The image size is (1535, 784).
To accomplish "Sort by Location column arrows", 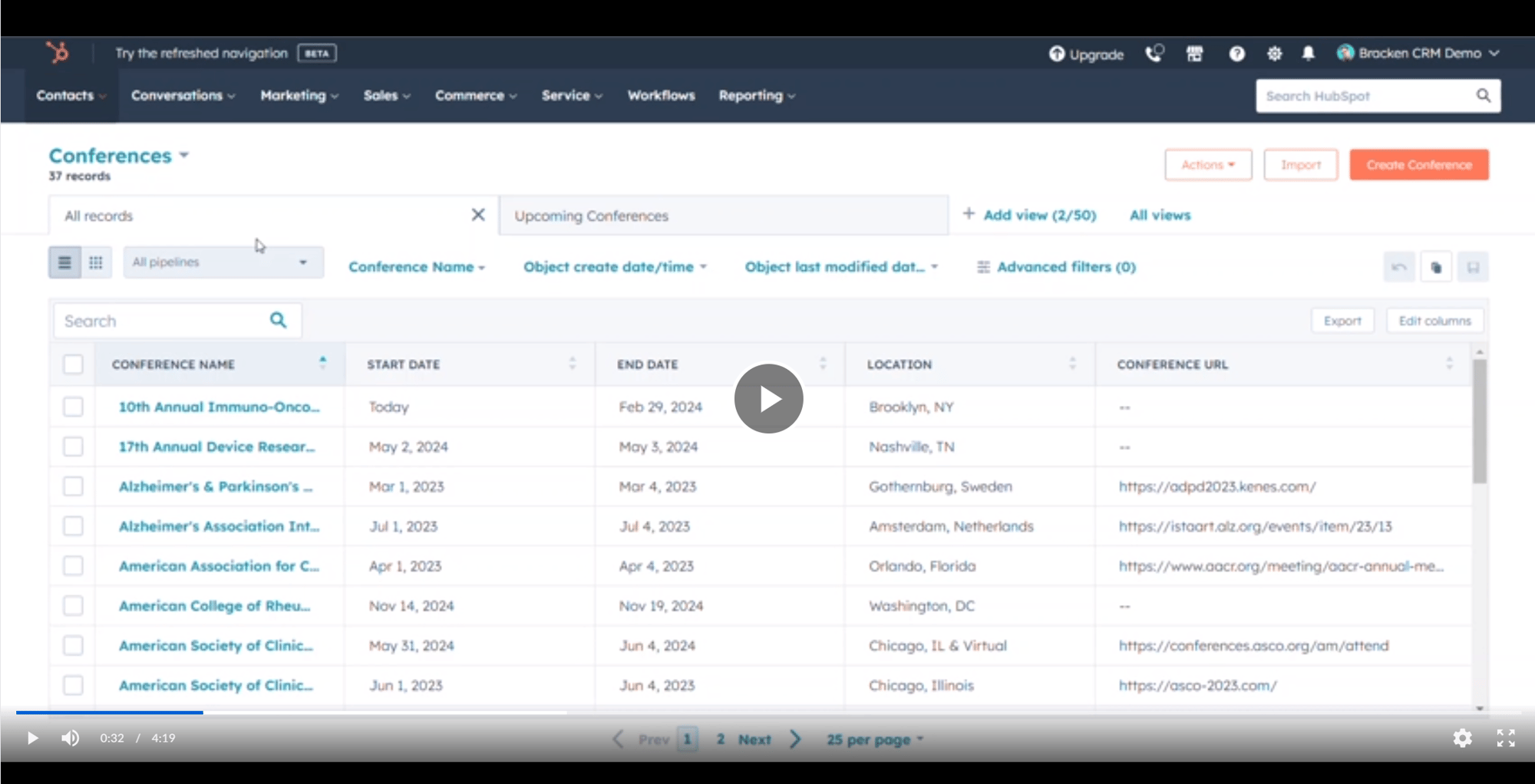I will tap(1072, 363).
